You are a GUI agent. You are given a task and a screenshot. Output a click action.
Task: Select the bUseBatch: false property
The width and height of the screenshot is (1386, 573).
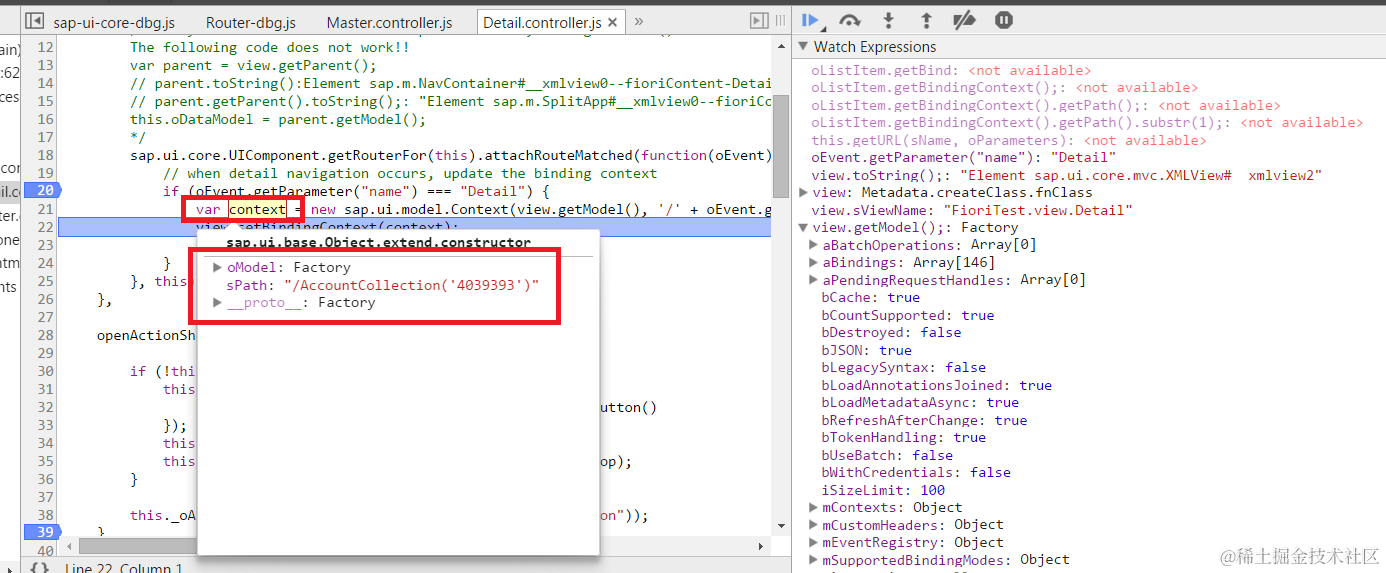(887, 455)
